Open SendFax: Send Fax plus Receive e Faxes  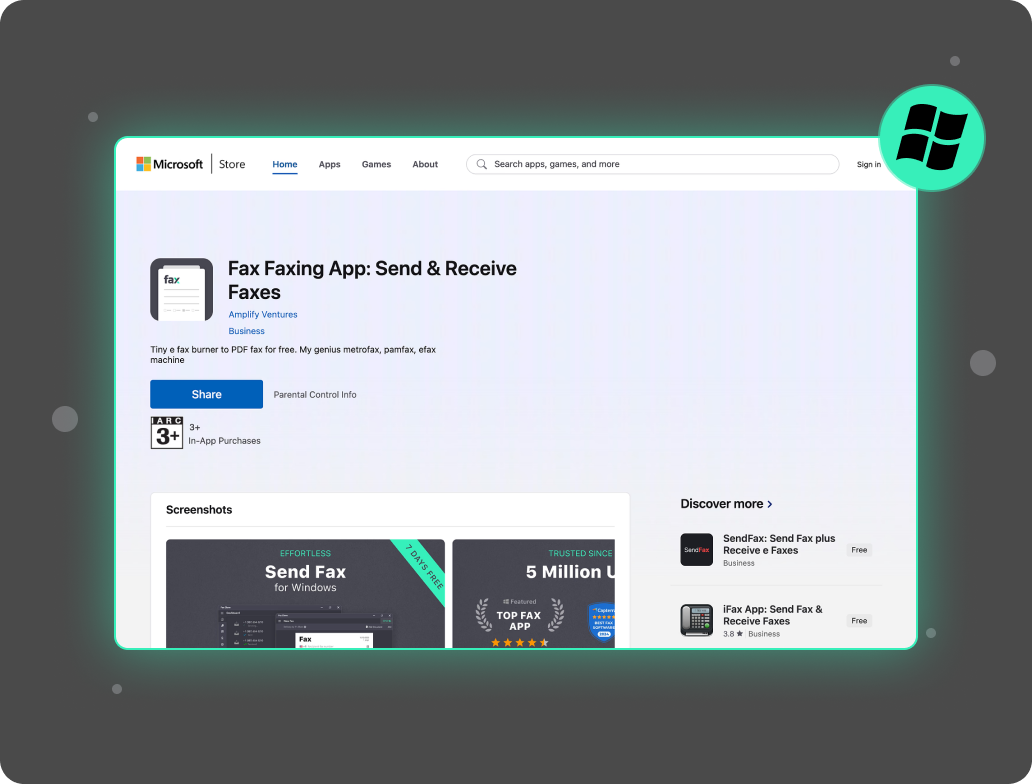coord(779,544)
